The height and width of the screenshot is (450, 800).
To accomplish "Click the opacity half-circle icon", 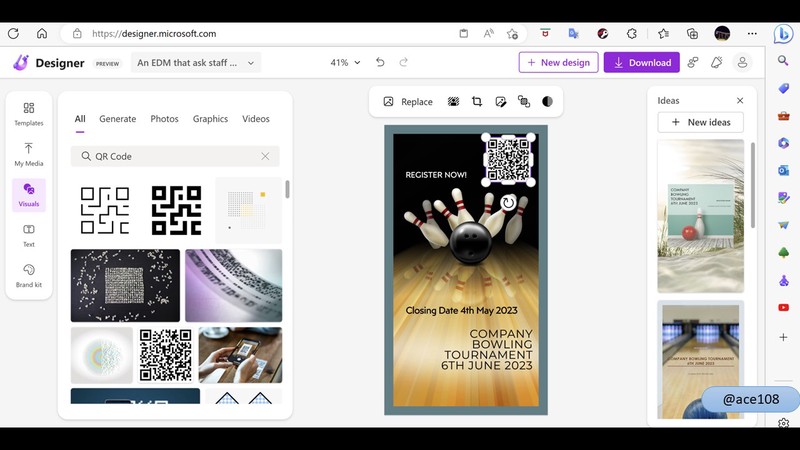I will tap(547, 102).
